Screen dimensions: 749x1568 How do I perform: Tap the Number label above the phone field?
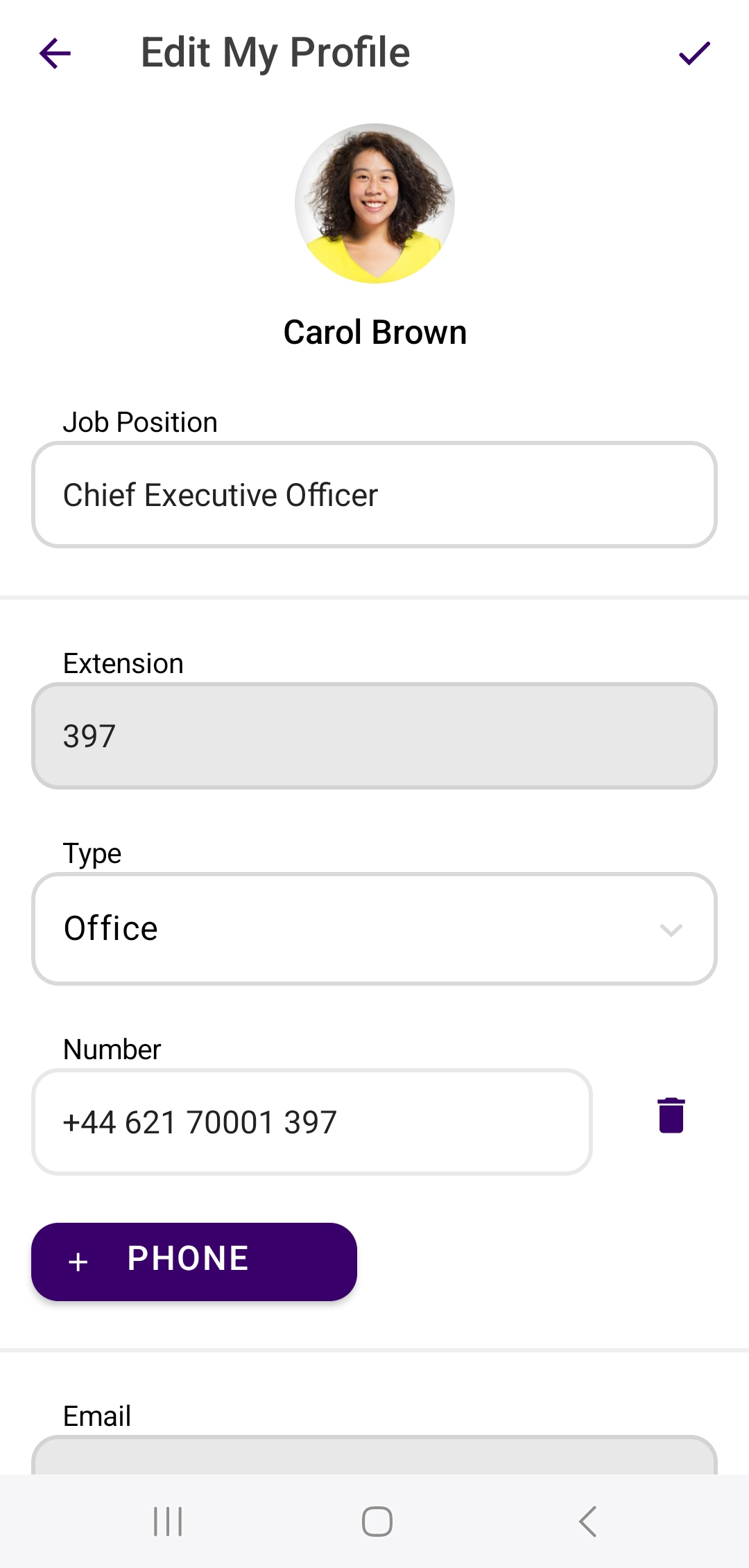click(112, 1049)
